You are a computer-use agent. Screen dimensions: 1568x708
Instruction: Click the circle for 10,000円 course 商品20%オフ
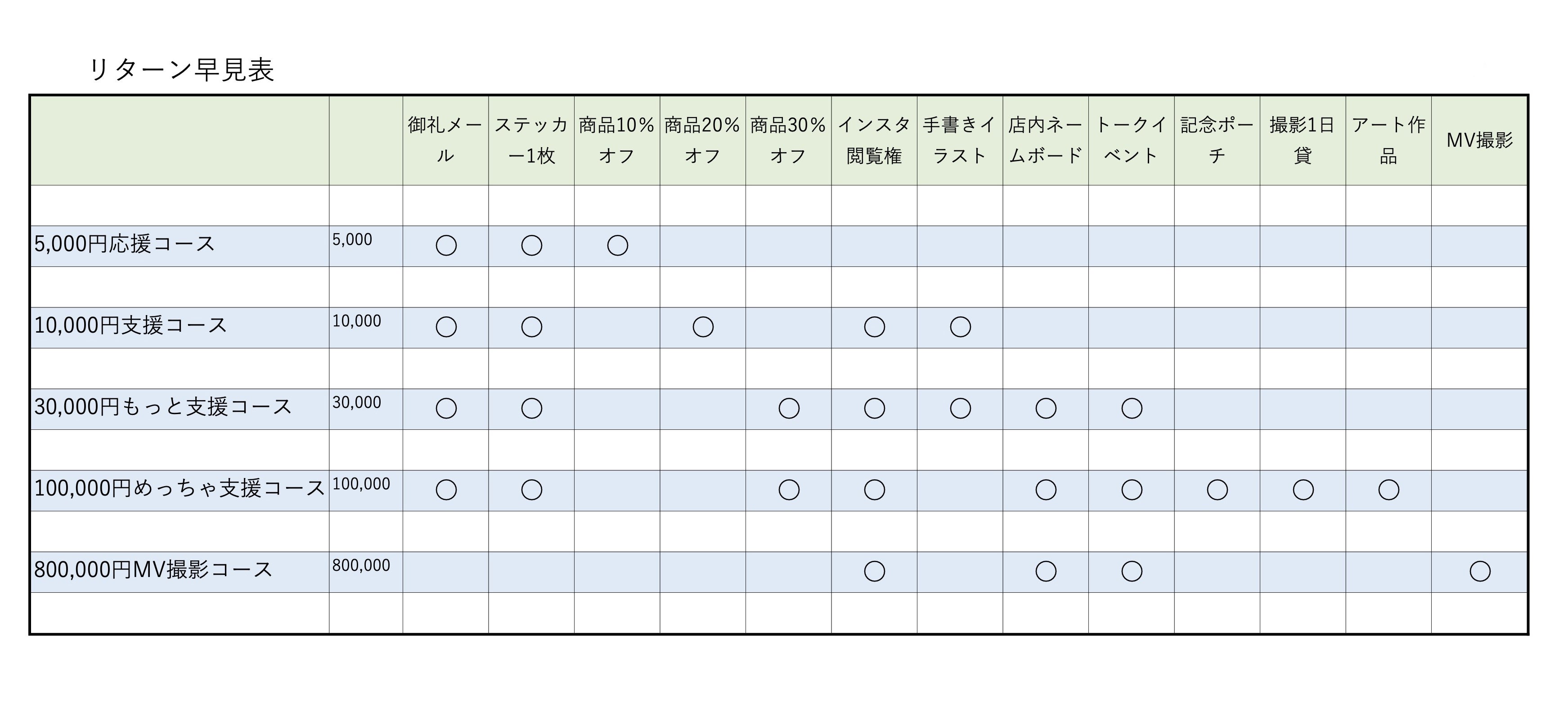pos(703,328)
